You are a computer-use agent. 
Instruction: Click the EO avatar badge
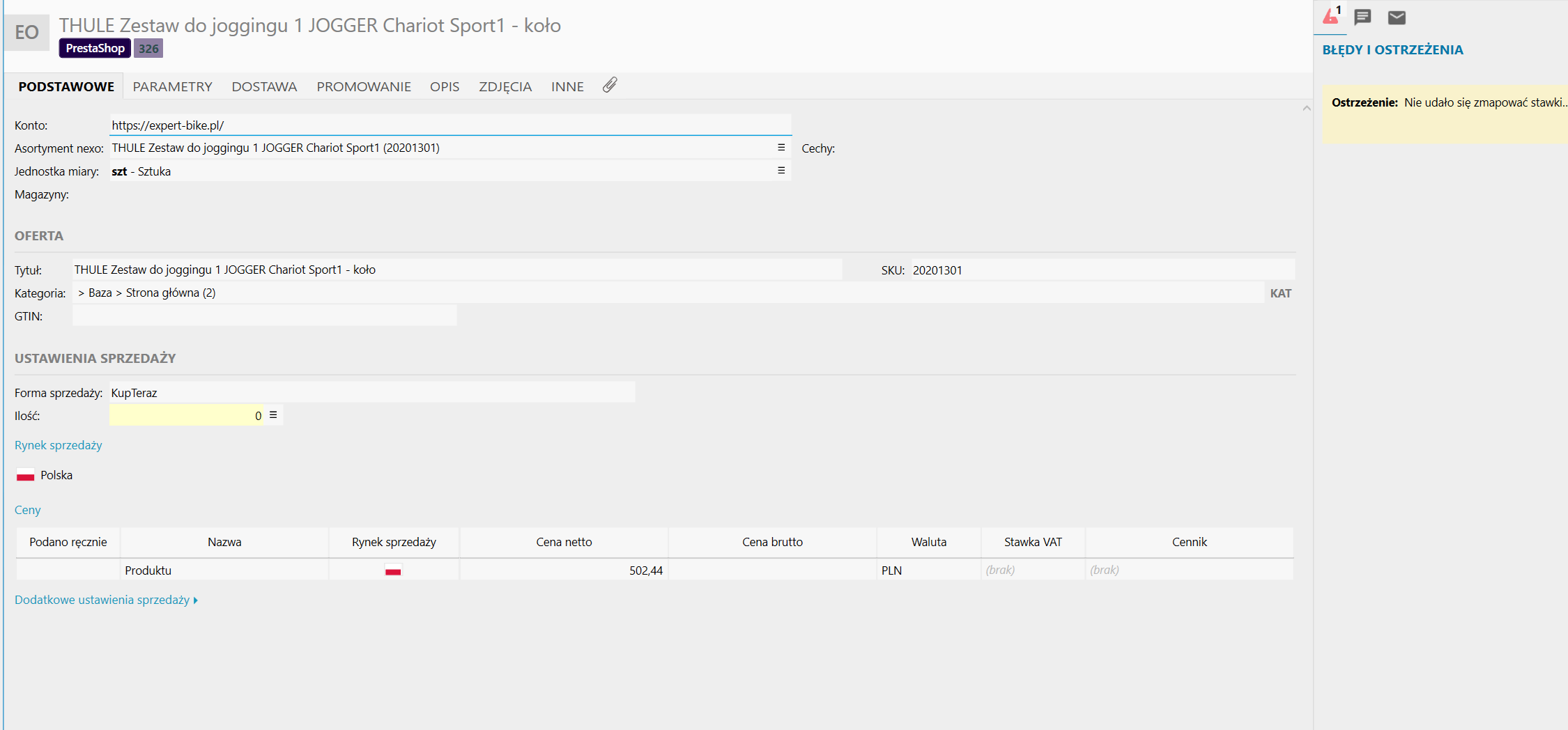27,32
